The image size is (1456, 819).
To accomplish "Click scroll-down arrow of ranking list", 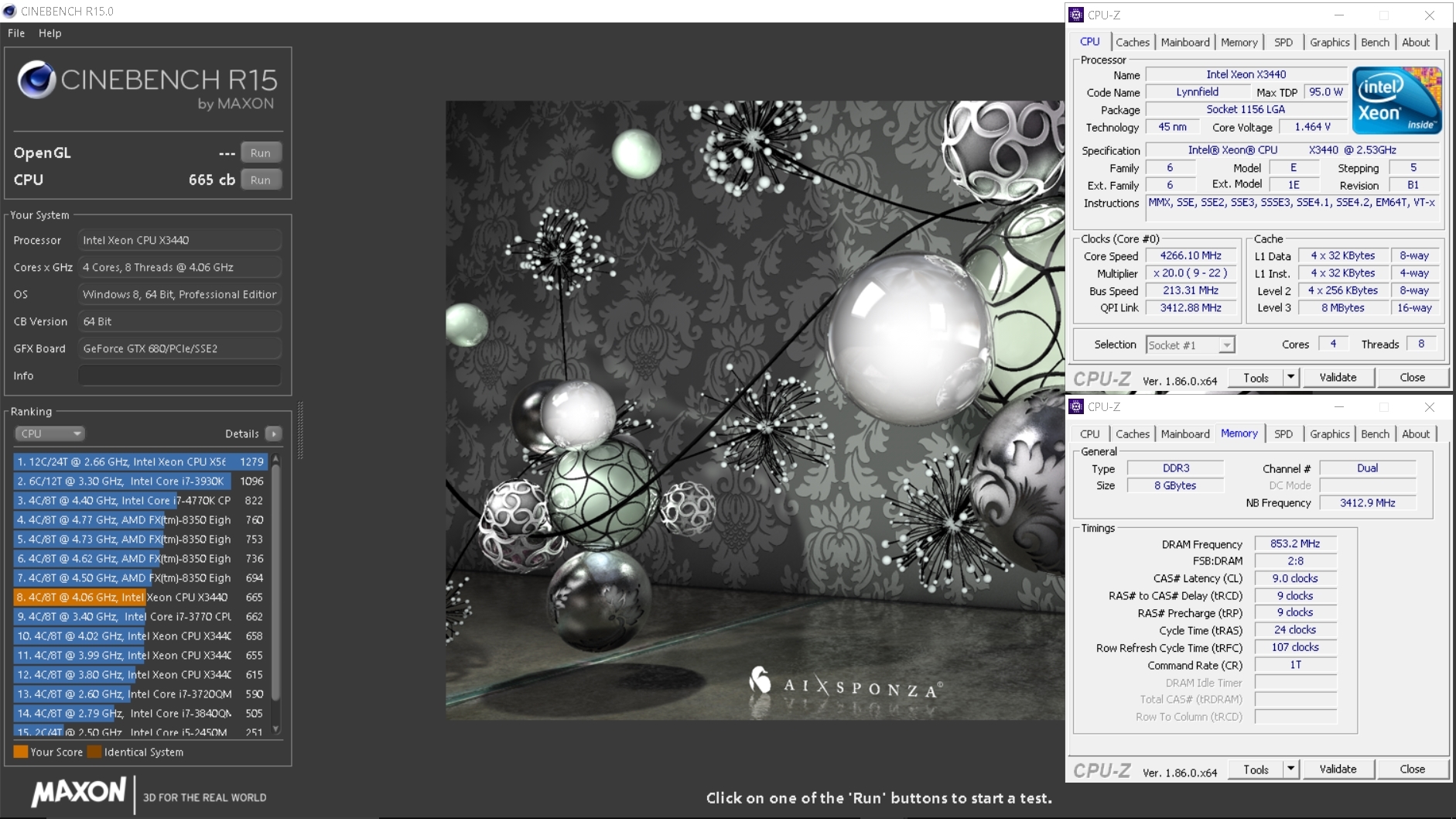I will click(x=276, y=729).
